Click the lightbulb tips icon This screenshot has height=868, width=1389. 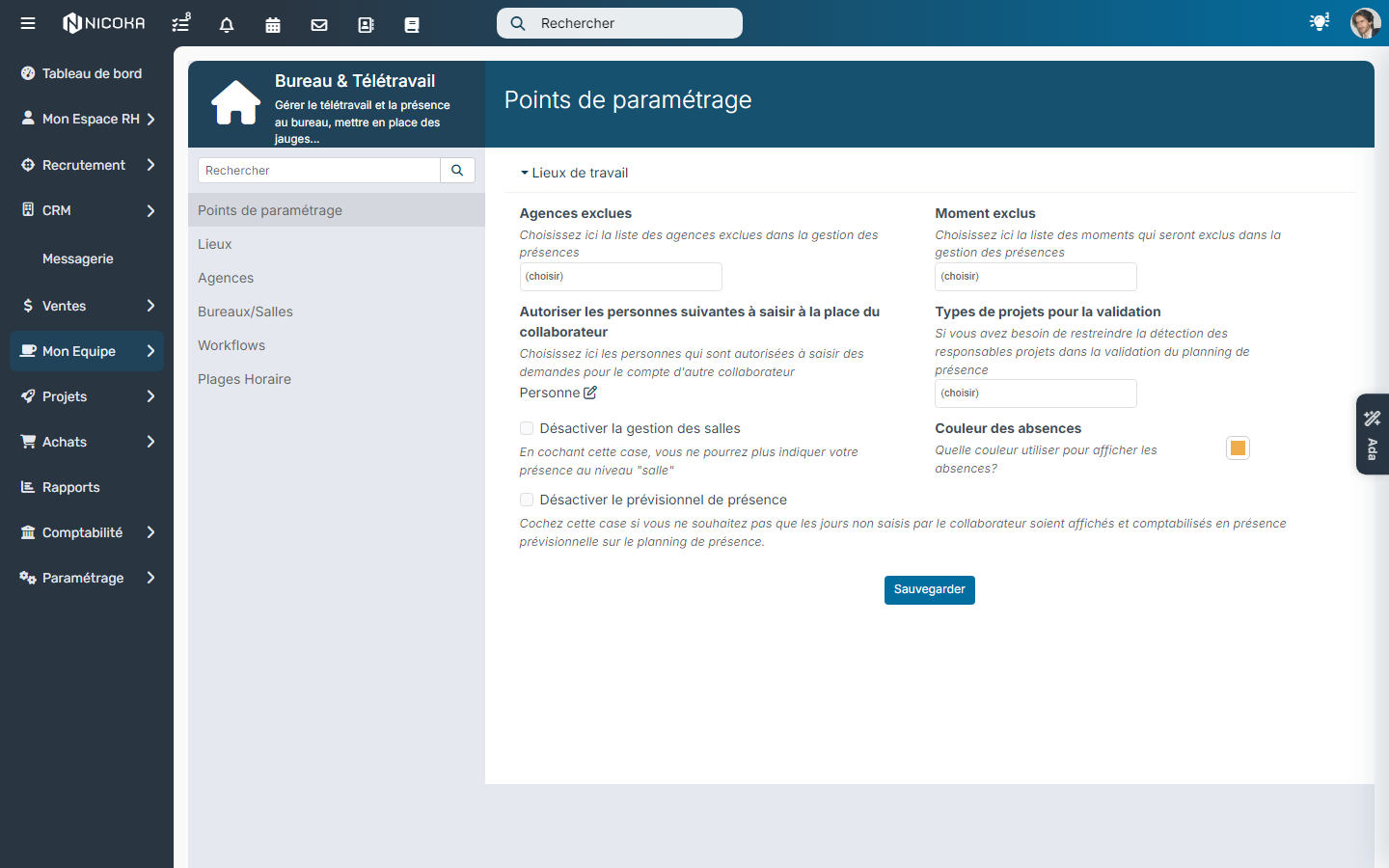click(1320, 22)
